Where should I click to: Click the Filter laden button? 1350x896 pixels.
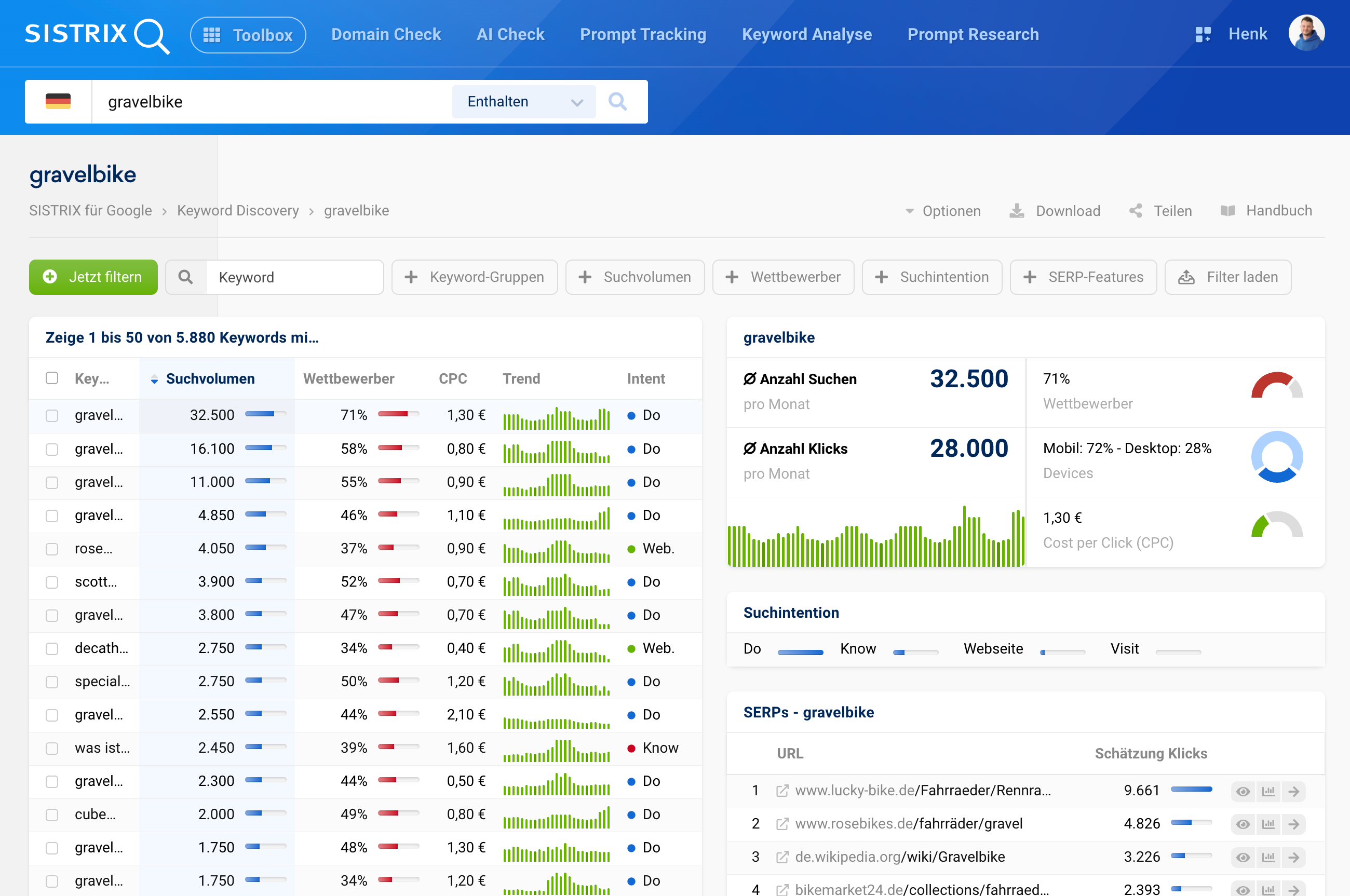(x=1227, y=277)
